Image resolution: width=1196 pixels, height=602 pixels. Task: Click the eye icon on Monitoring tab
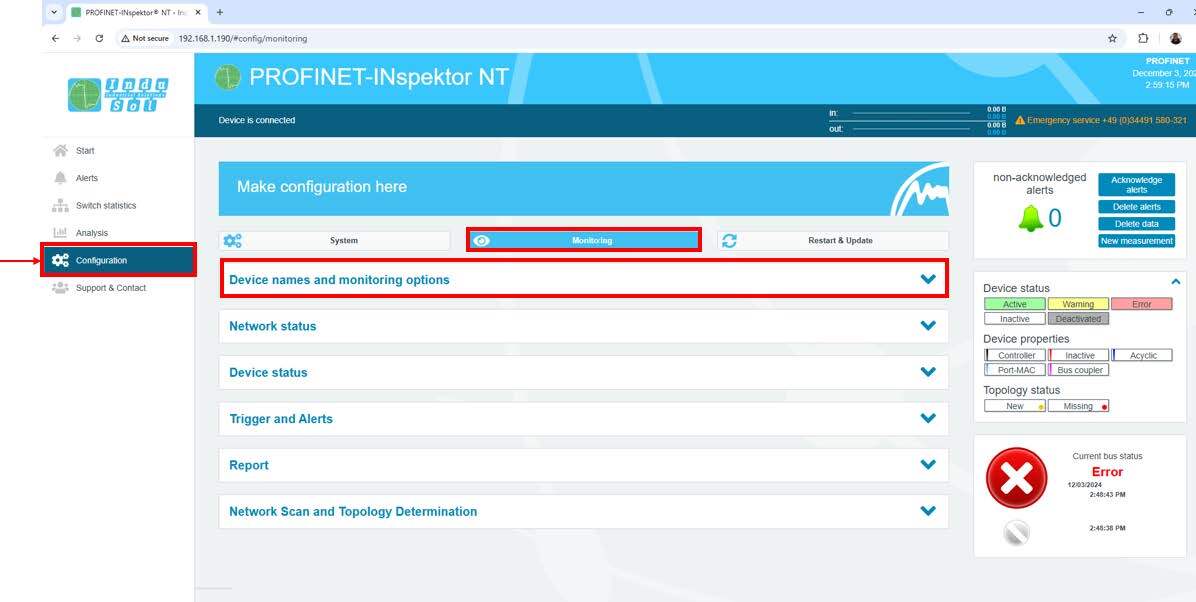pos(481,241)
